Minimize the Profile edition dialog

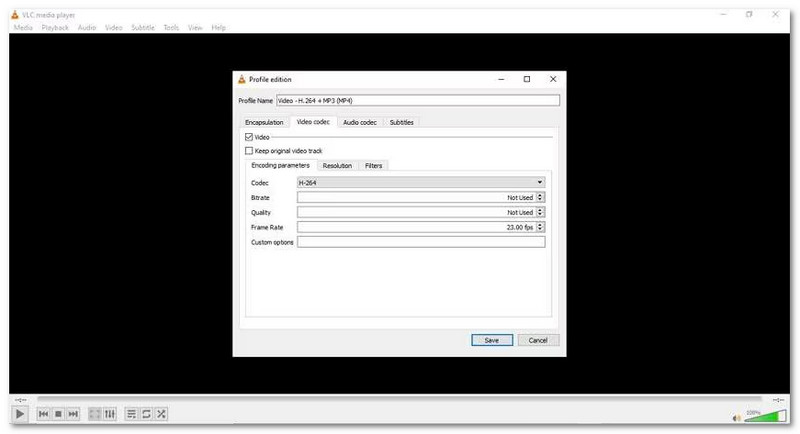click(501, 79)
